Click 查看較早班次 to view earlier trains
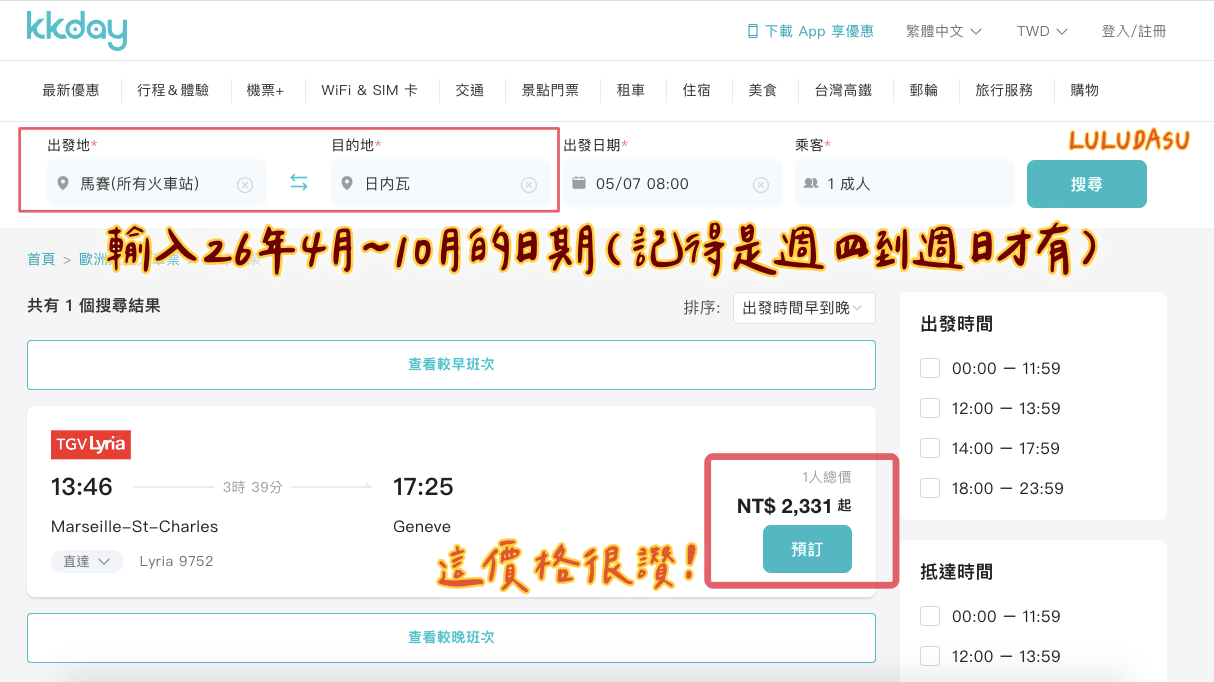The width and height of the screenshot is (1214, 682). point(450,364)
